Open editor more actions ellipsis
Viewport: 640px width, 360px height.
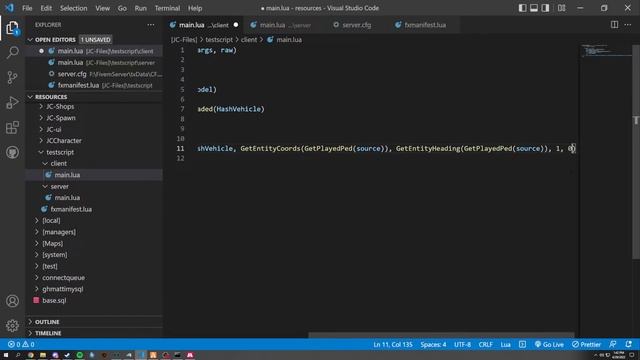click(628, 24)
